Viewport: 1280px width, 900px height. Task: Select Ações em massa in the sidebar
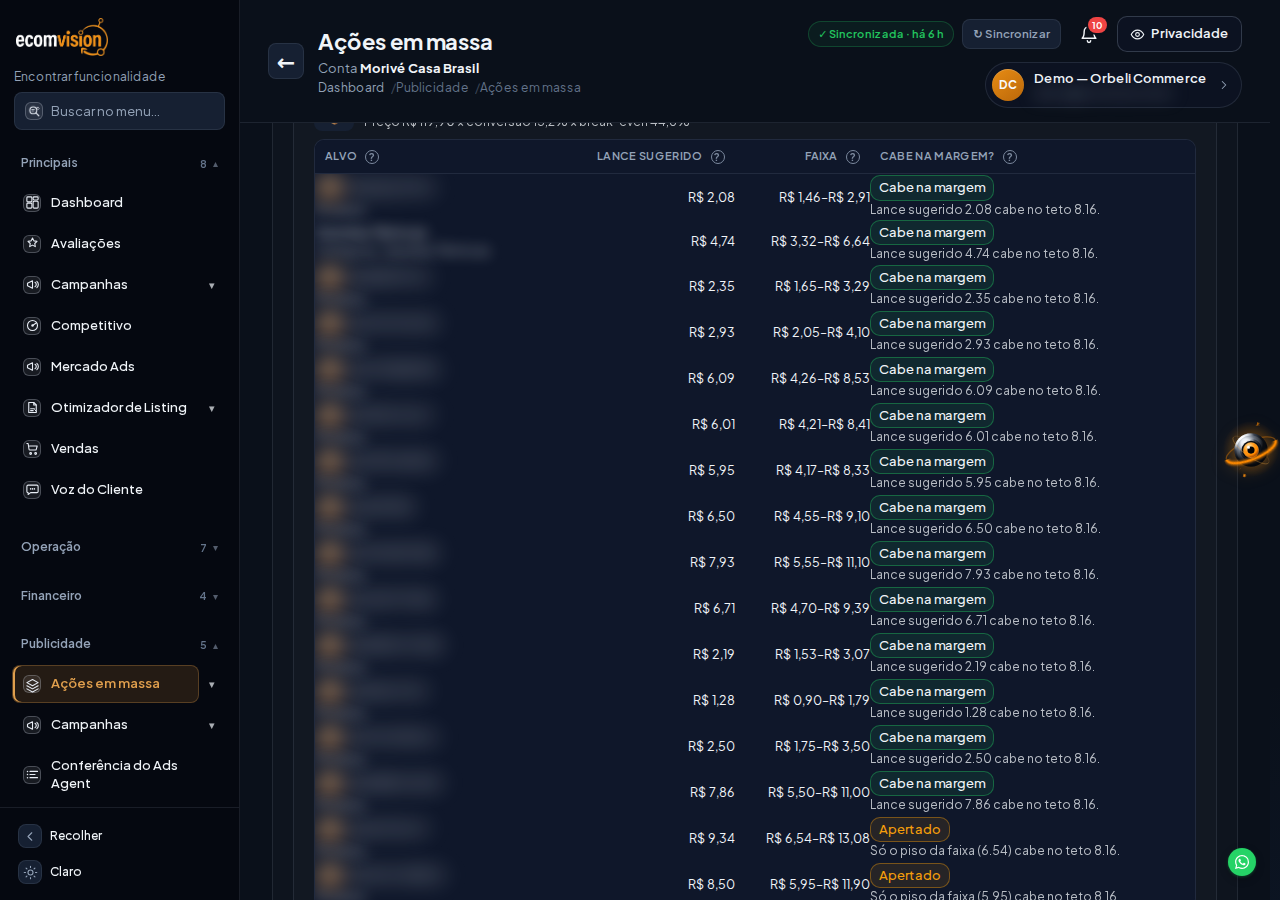[106, 684]
